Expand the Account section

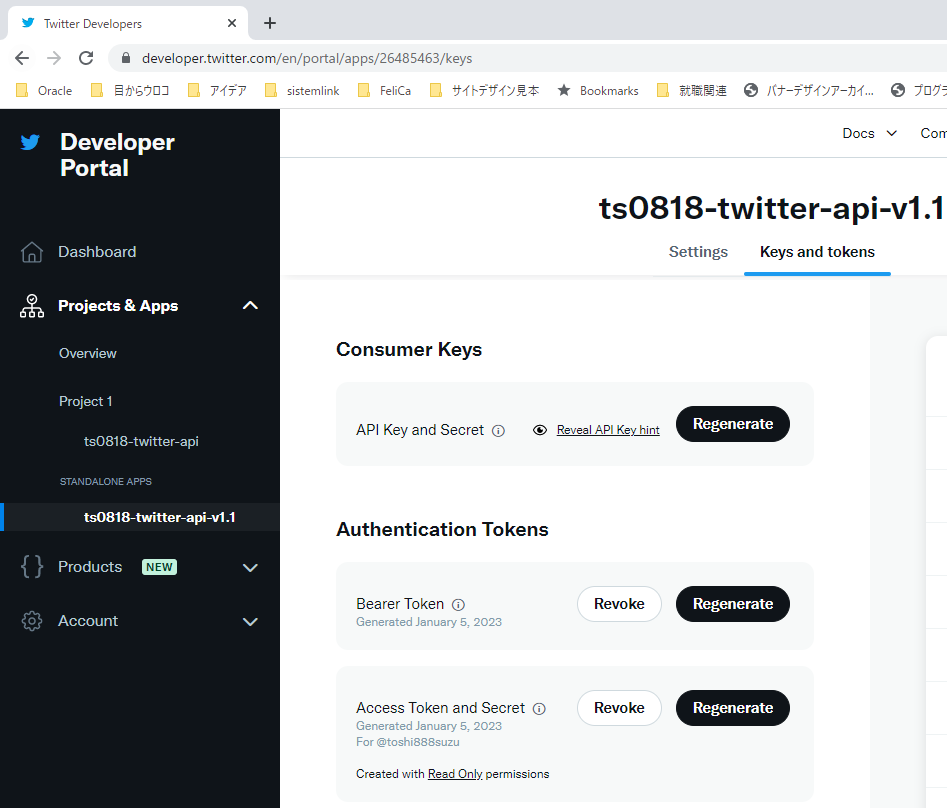pos(249,621)
